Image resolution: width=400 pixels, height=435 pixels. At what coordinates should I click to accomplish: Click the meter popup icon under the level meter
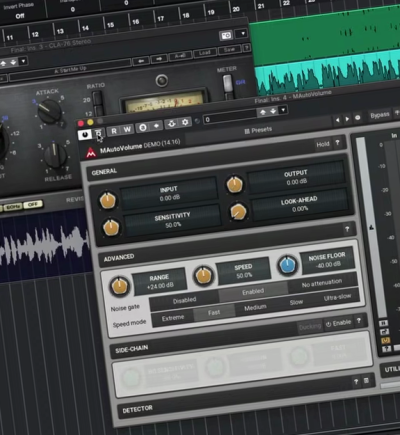384,332
